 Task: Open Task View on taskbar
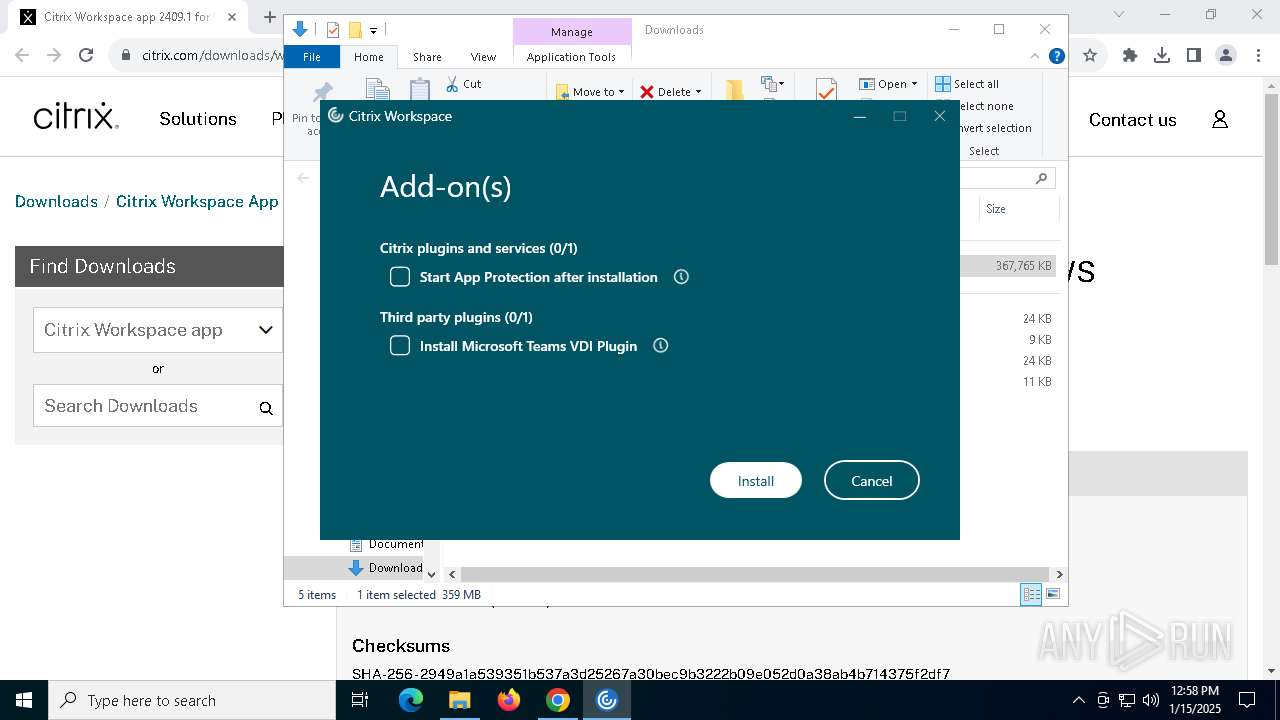point(360,700)
